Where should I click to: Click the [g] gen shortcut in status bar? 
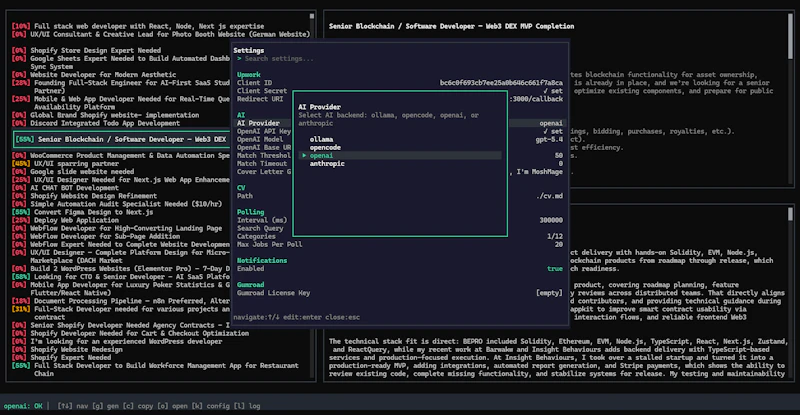pyautogui.click(x=105, y=406)
